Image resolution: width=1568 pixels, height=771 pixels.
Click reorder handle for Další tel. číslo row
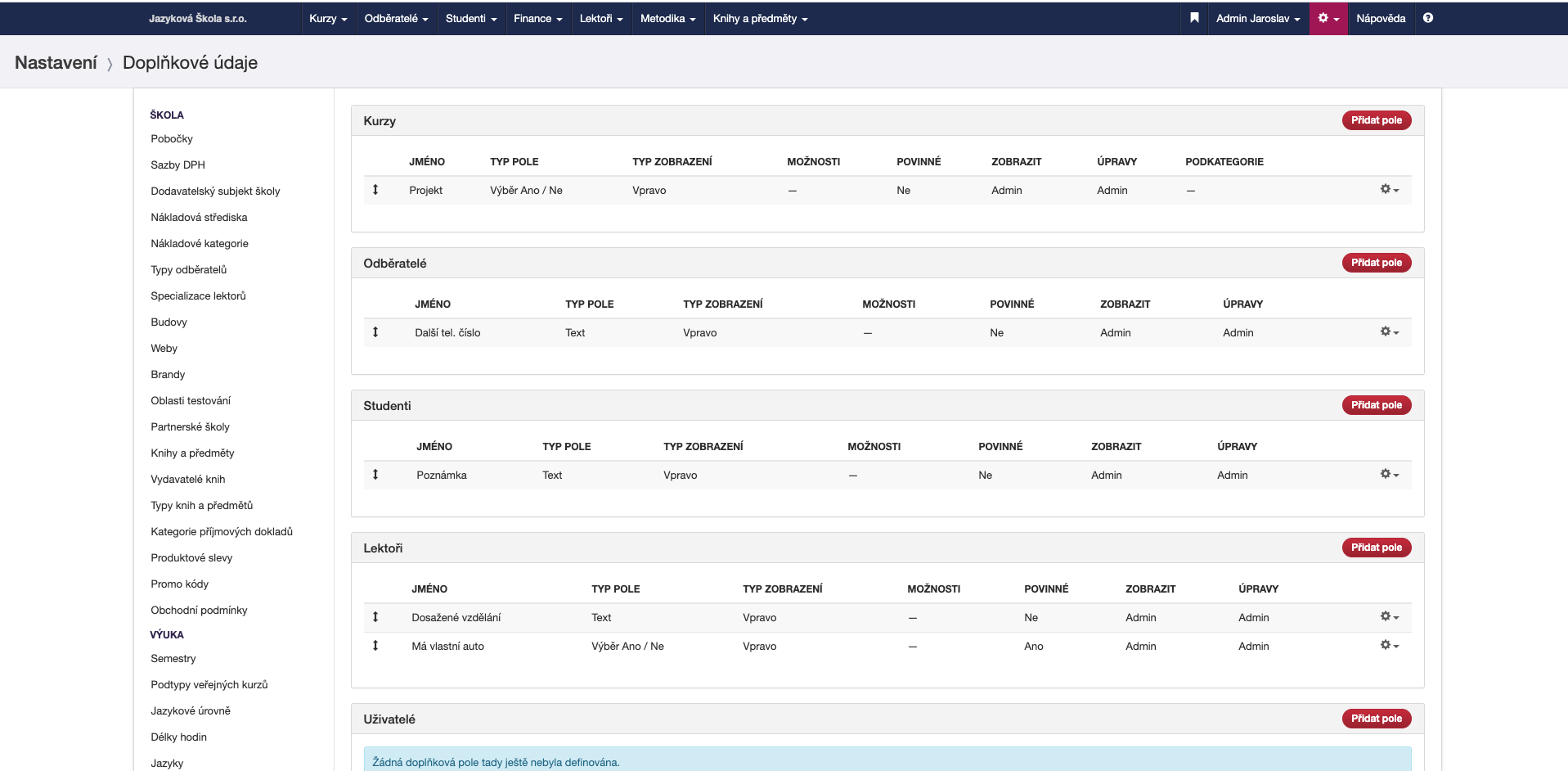coord(375,332)
